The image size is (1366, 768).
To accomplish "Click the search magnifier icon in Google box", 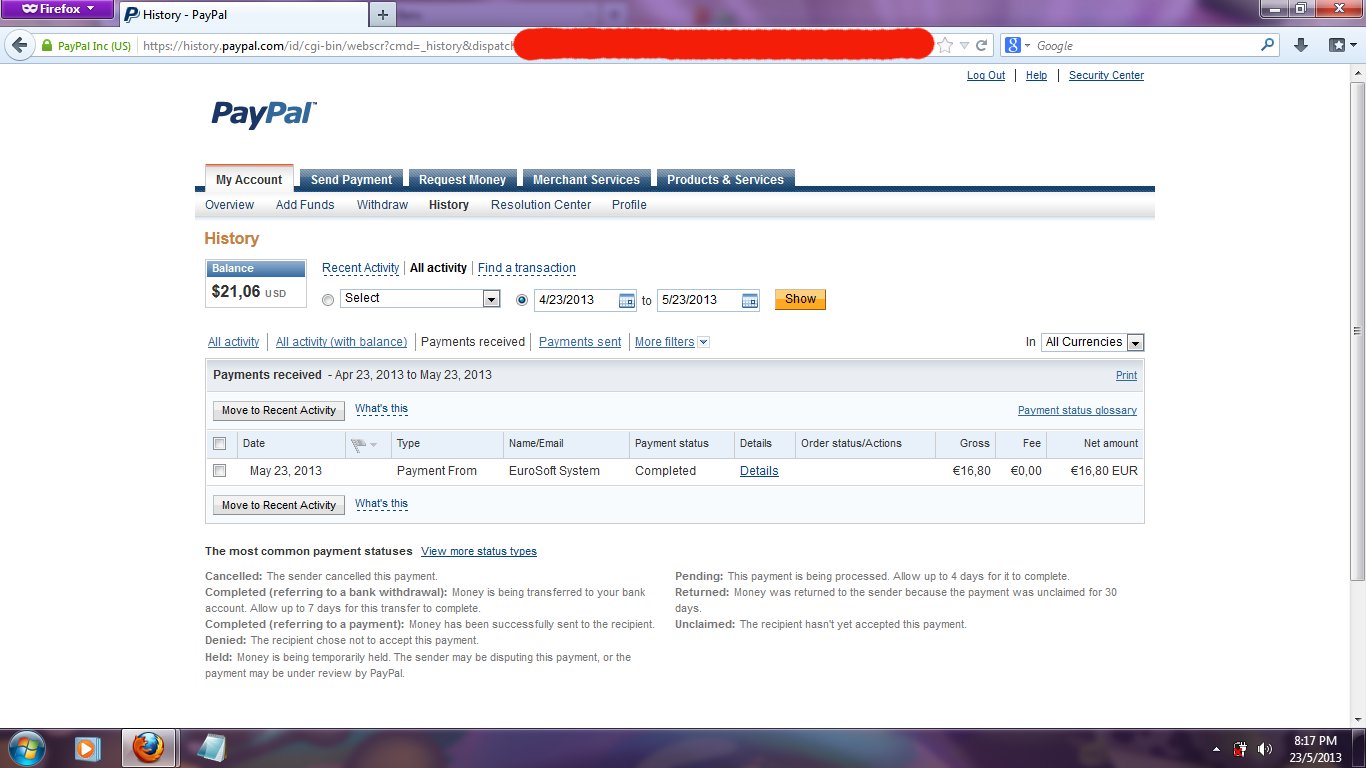I will [x=1268, y=45].
